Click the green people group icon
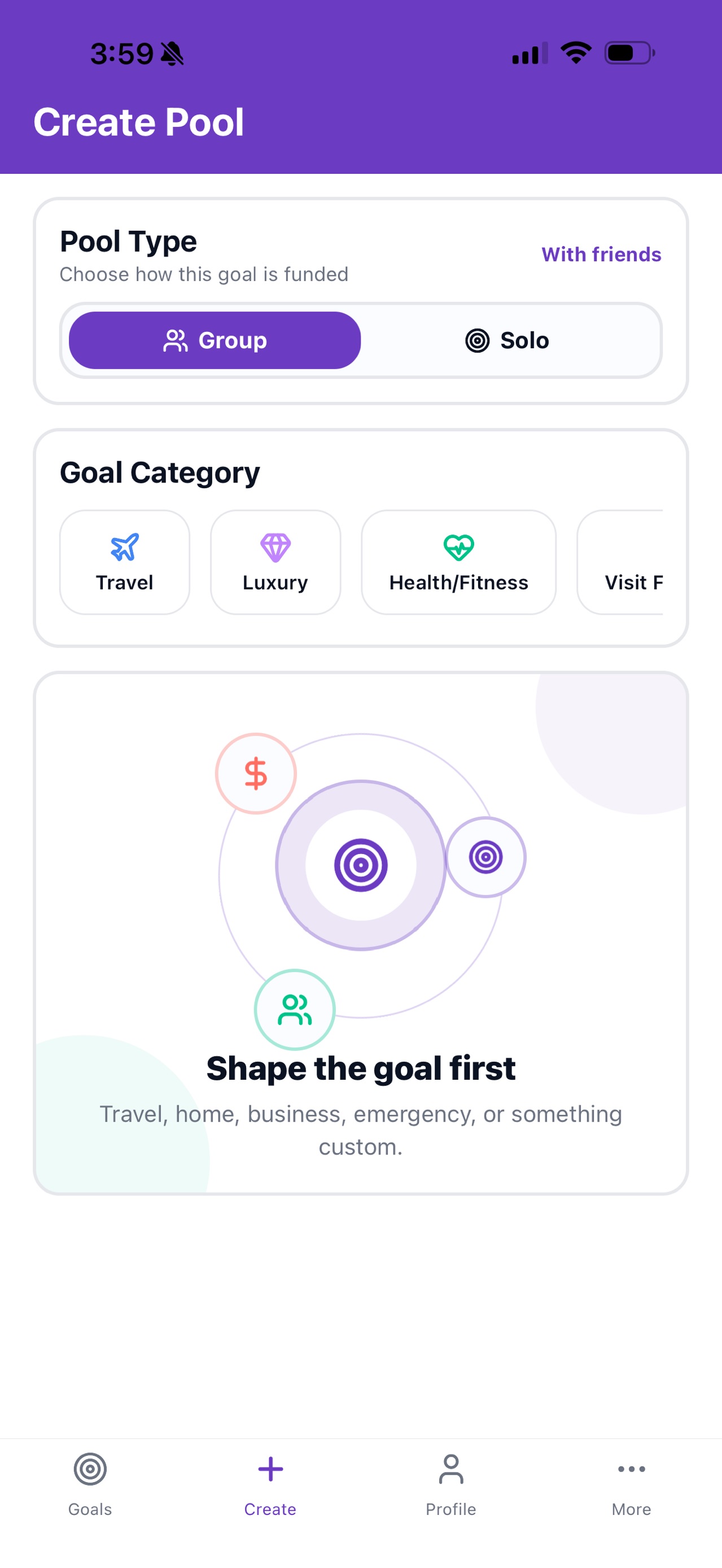The image size is (722, 1568). point(295,1009)
